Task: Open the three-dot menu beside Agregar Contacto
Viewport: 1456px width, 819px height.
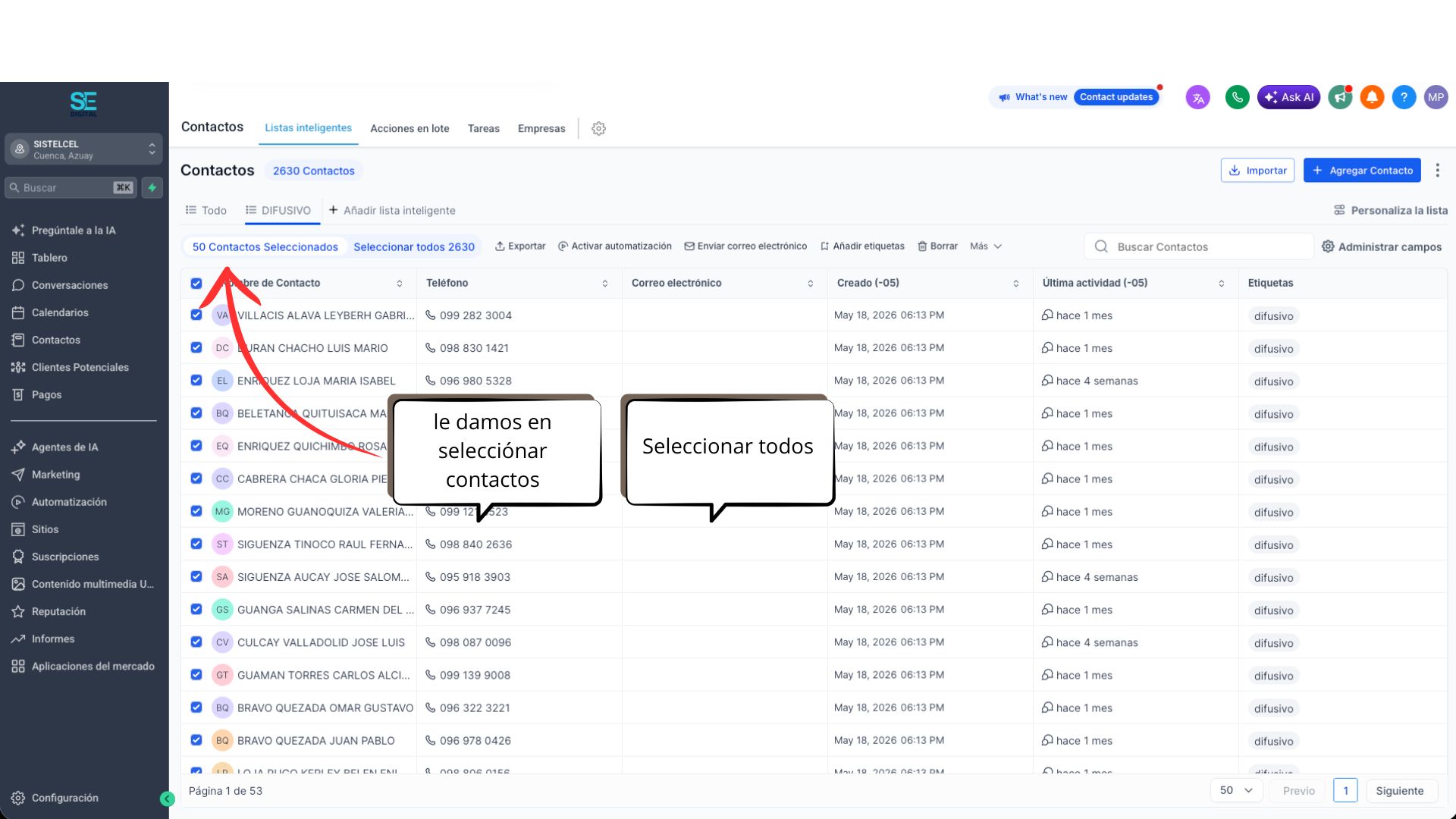Action: click(x=1437, y=170)
